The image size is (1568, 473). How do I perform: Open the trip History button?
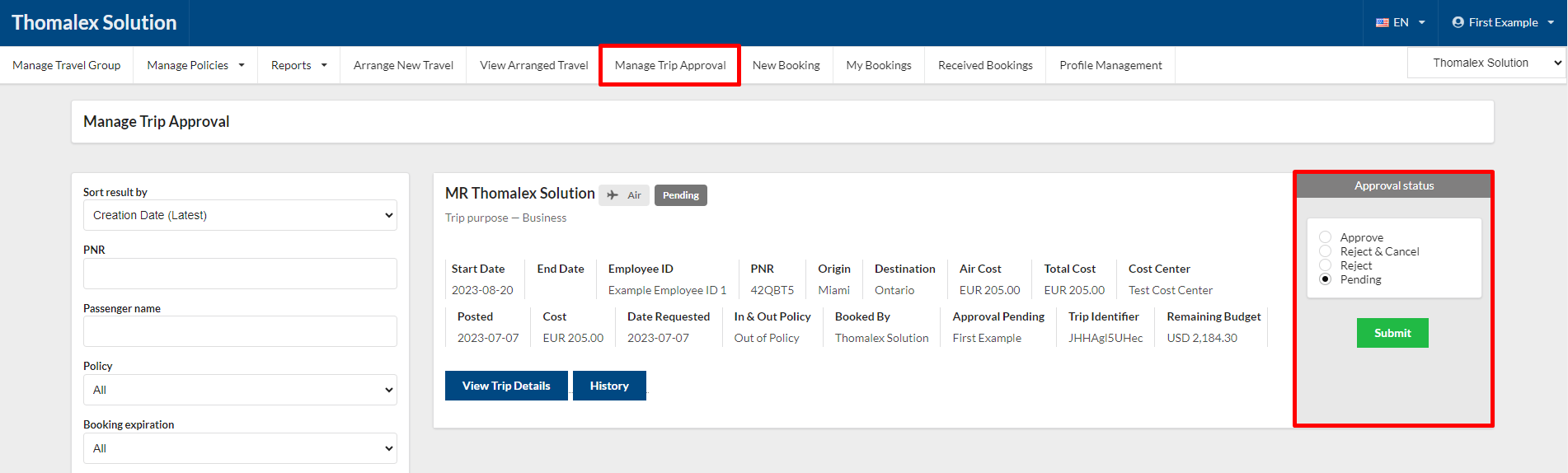[609, 386]
